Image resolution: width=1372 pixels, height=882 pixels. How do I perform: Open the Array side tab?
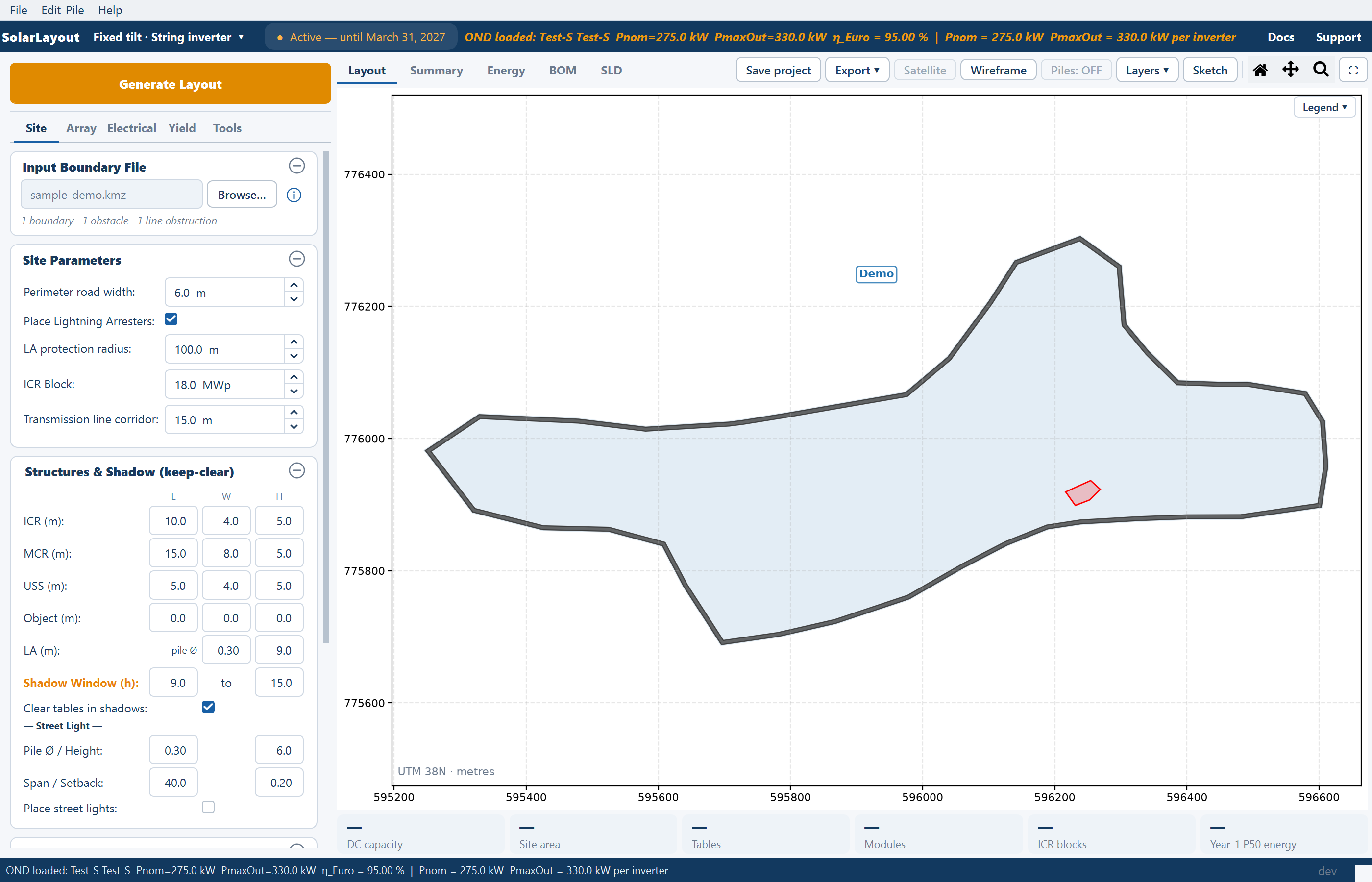point(81,128)
